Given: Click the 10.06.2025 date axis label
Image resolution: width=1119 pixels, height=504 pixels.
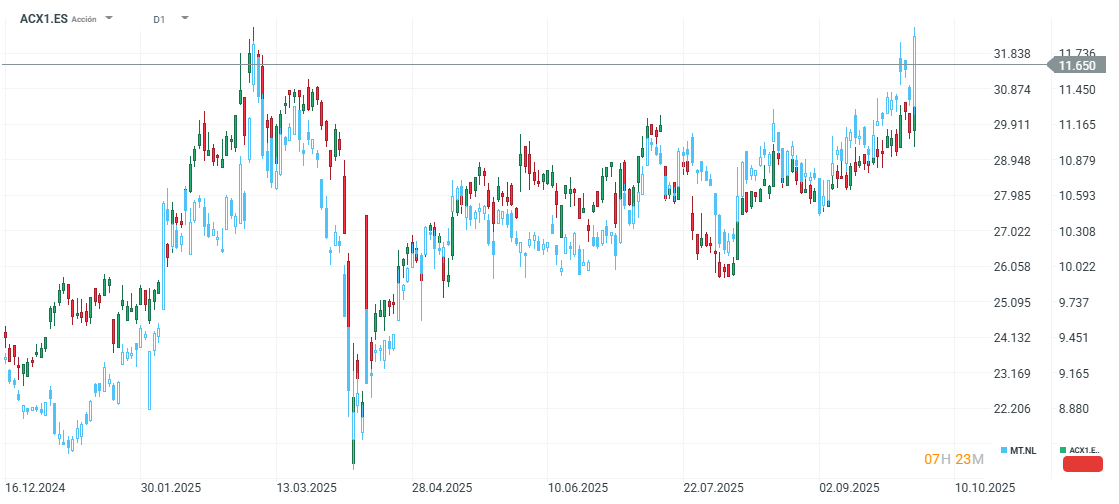Looking at the screenshot, I should (x=578, y=487).
